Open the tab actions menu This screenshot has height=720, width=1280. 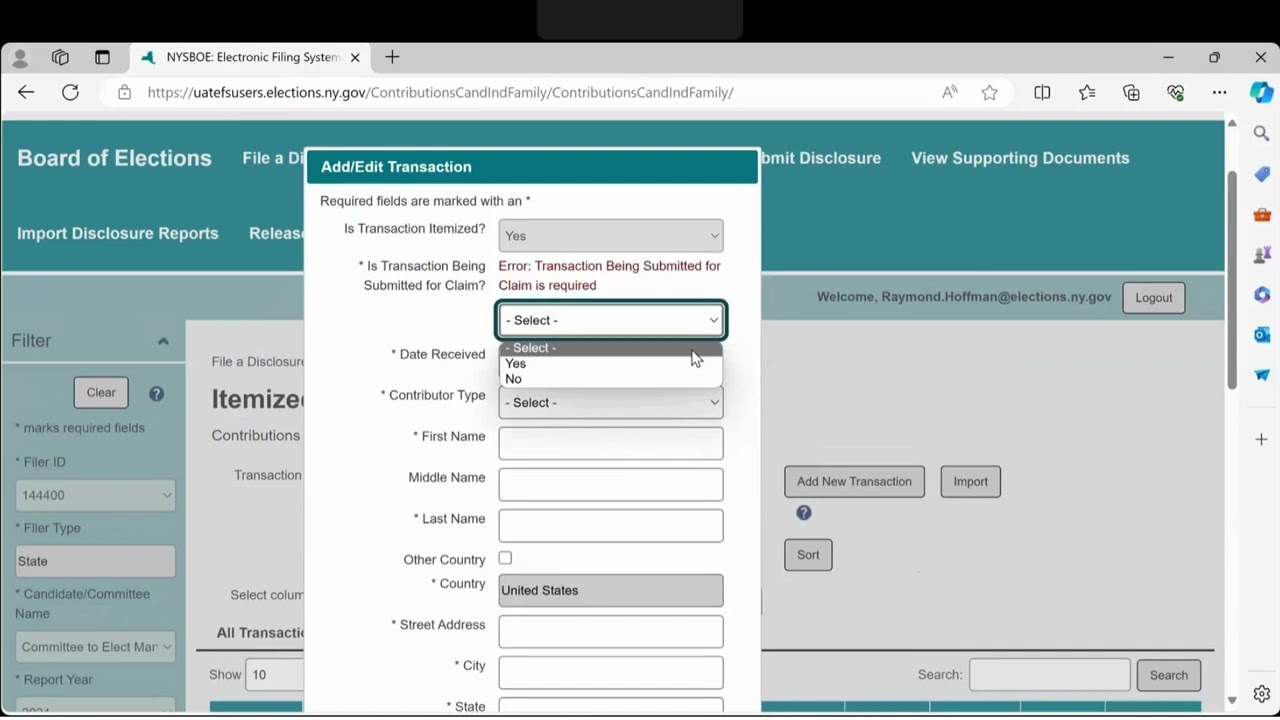tap(102, 58)
